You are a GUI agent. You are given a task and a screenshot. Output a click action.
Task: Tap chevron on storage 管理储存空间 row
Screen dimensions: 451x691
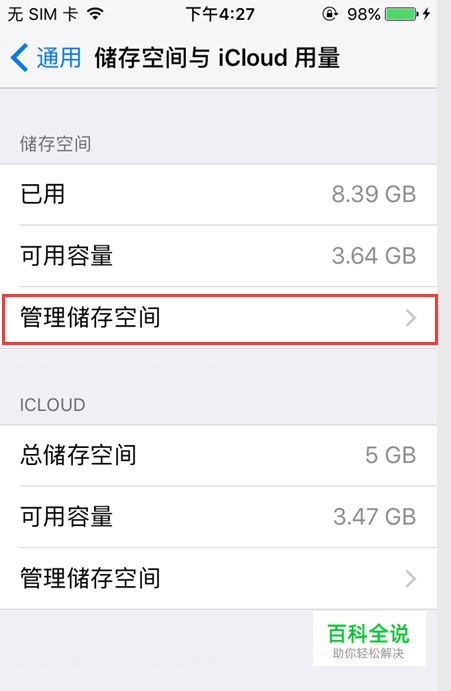click(411, 318)
